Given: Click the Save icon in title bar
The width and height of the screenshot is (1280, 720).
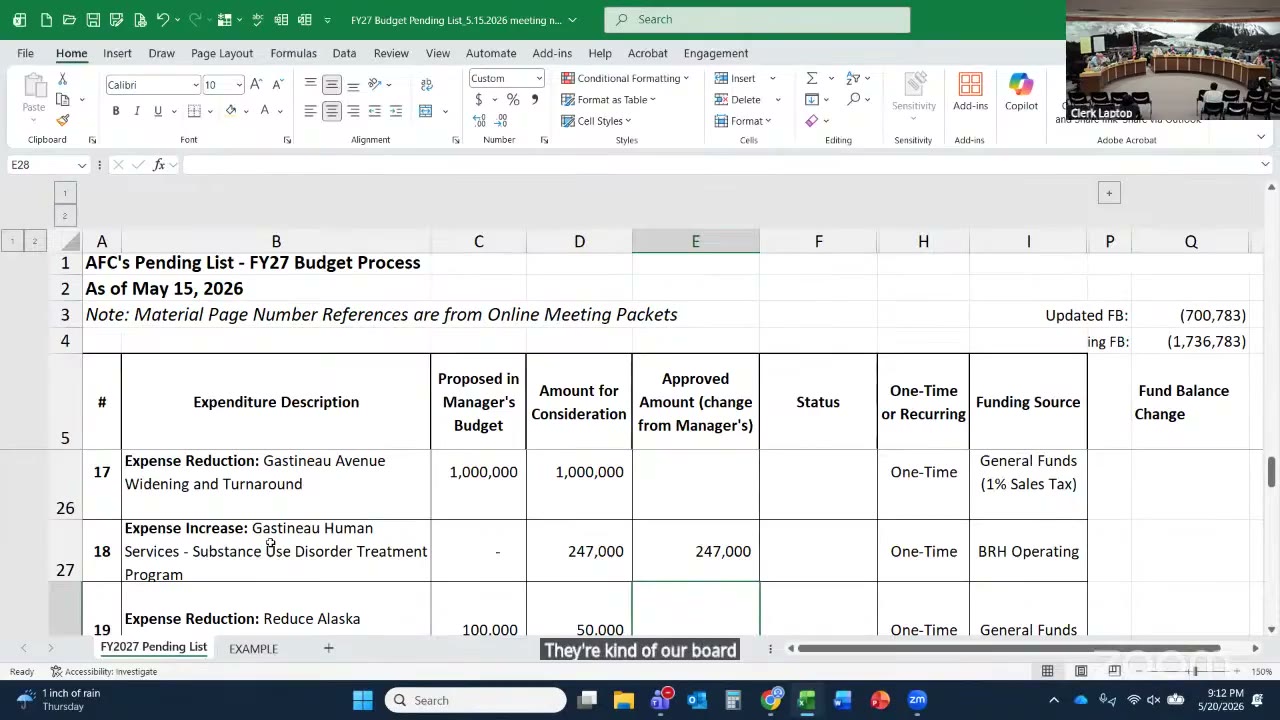Looking at the screenshot, I should coord(93,20).
